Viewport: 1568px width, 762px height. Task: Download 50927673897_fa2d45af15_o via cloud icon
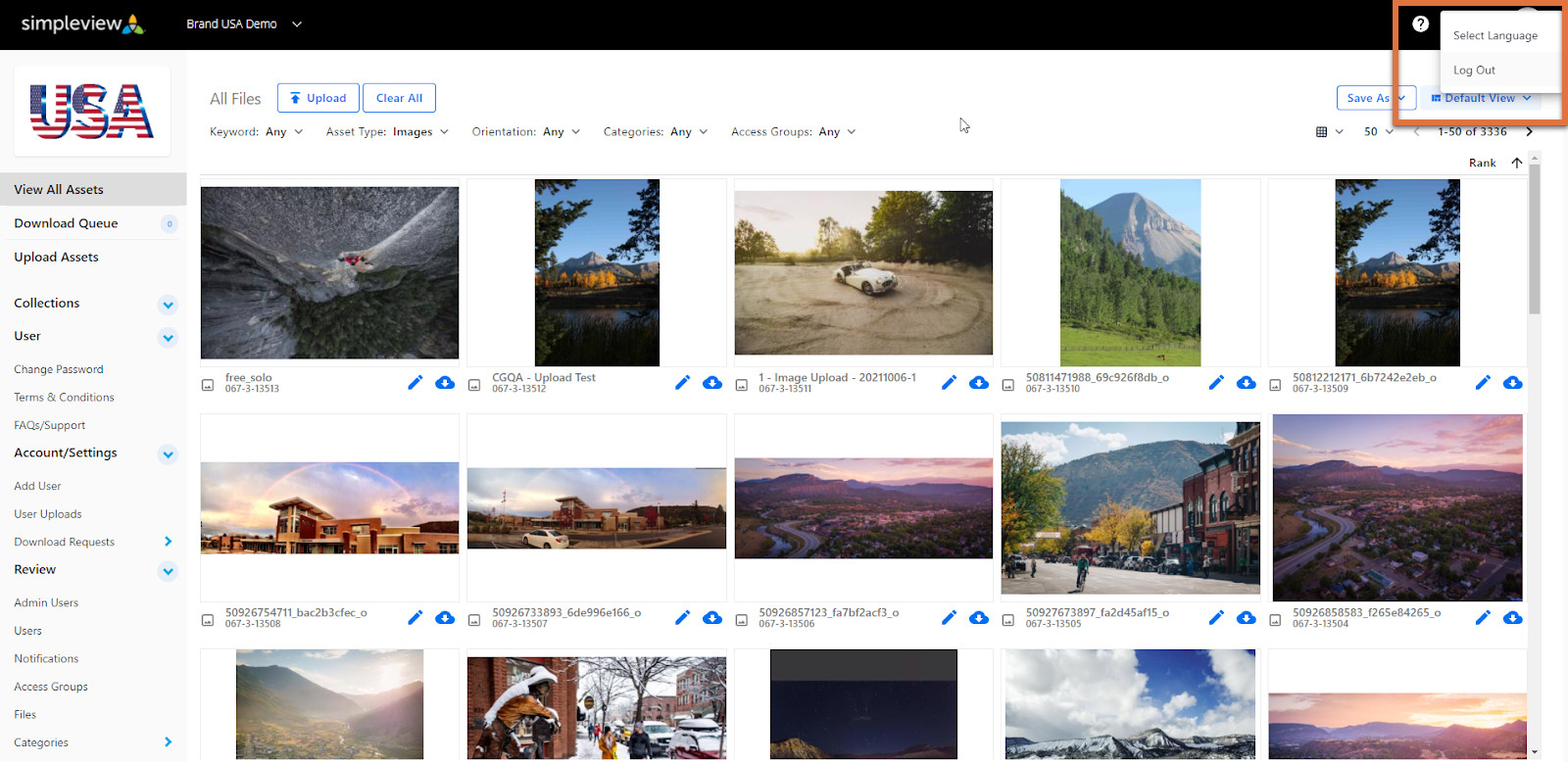click(1247, 618)
